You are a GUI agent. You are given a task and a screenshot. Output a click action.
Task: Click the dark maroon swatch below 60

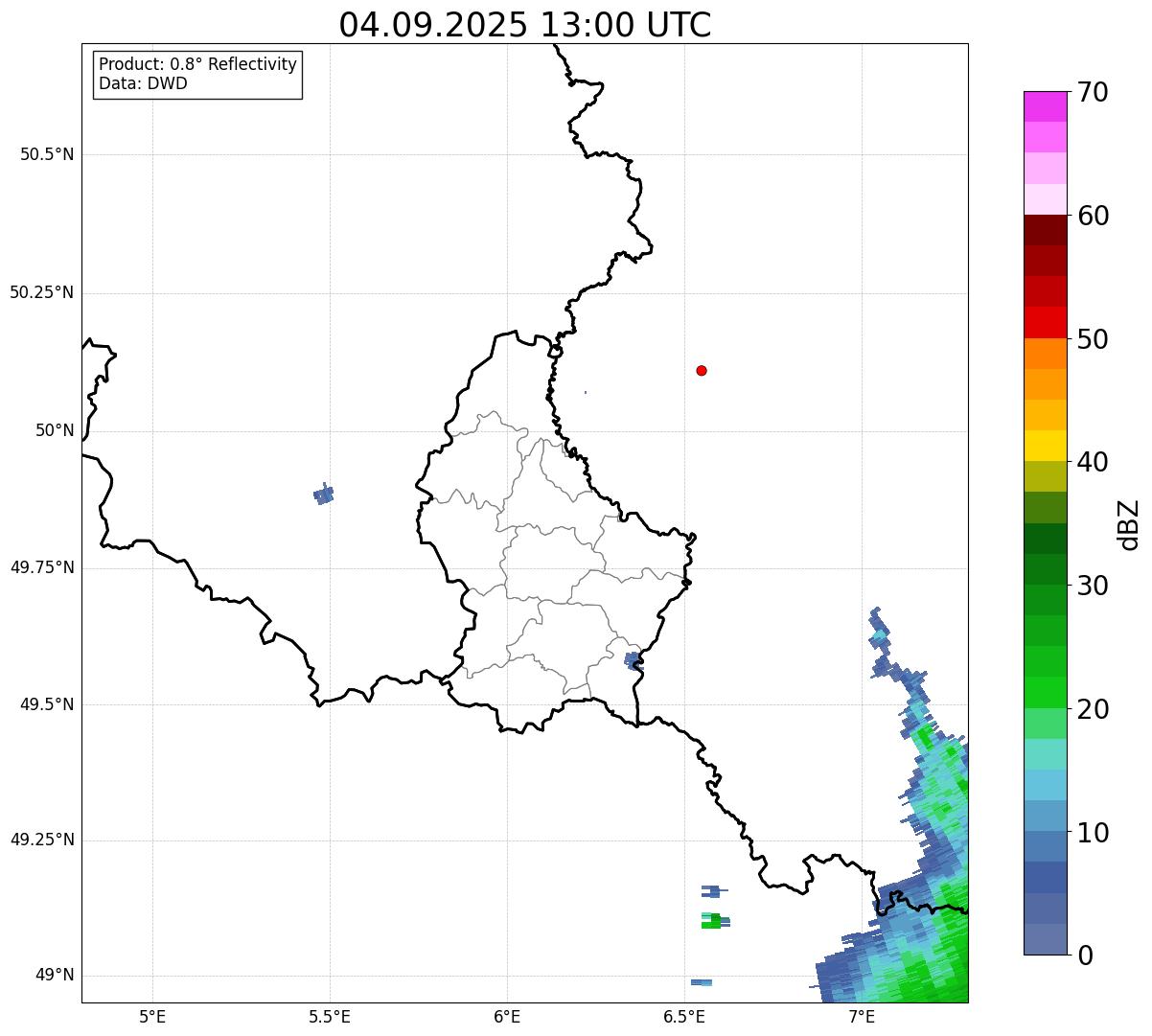[1045, 230]
